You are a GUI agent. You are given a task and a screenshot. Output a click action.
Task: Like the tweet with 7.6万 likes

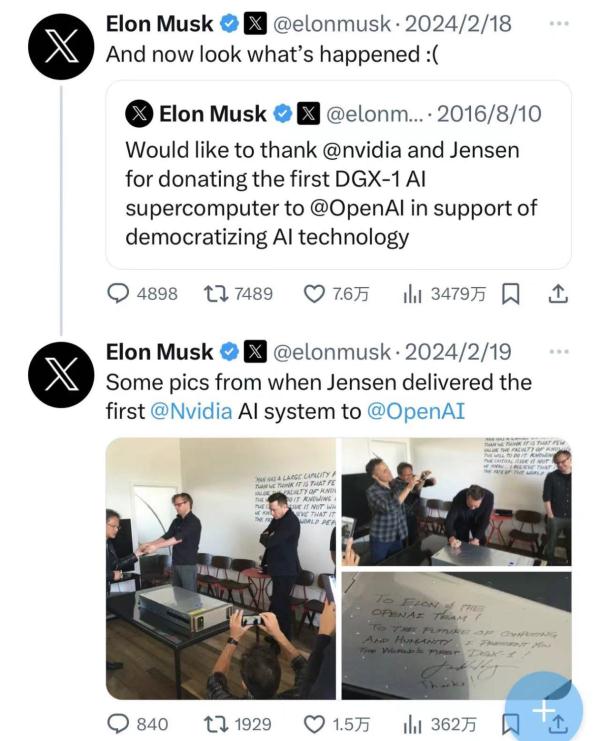click(315, 294)
